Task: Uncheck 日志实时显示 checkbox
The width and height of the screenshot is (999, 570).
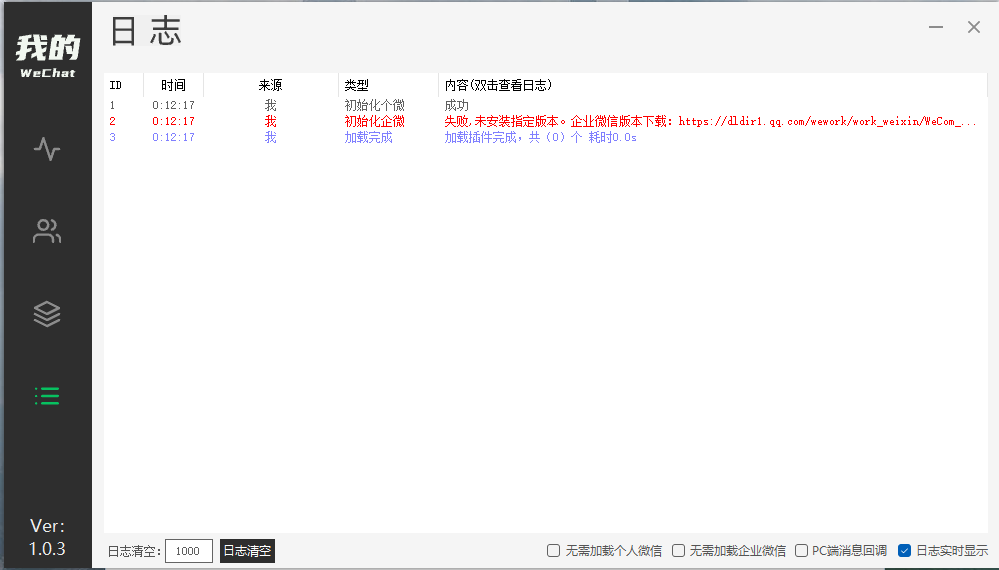Action: 904,550
